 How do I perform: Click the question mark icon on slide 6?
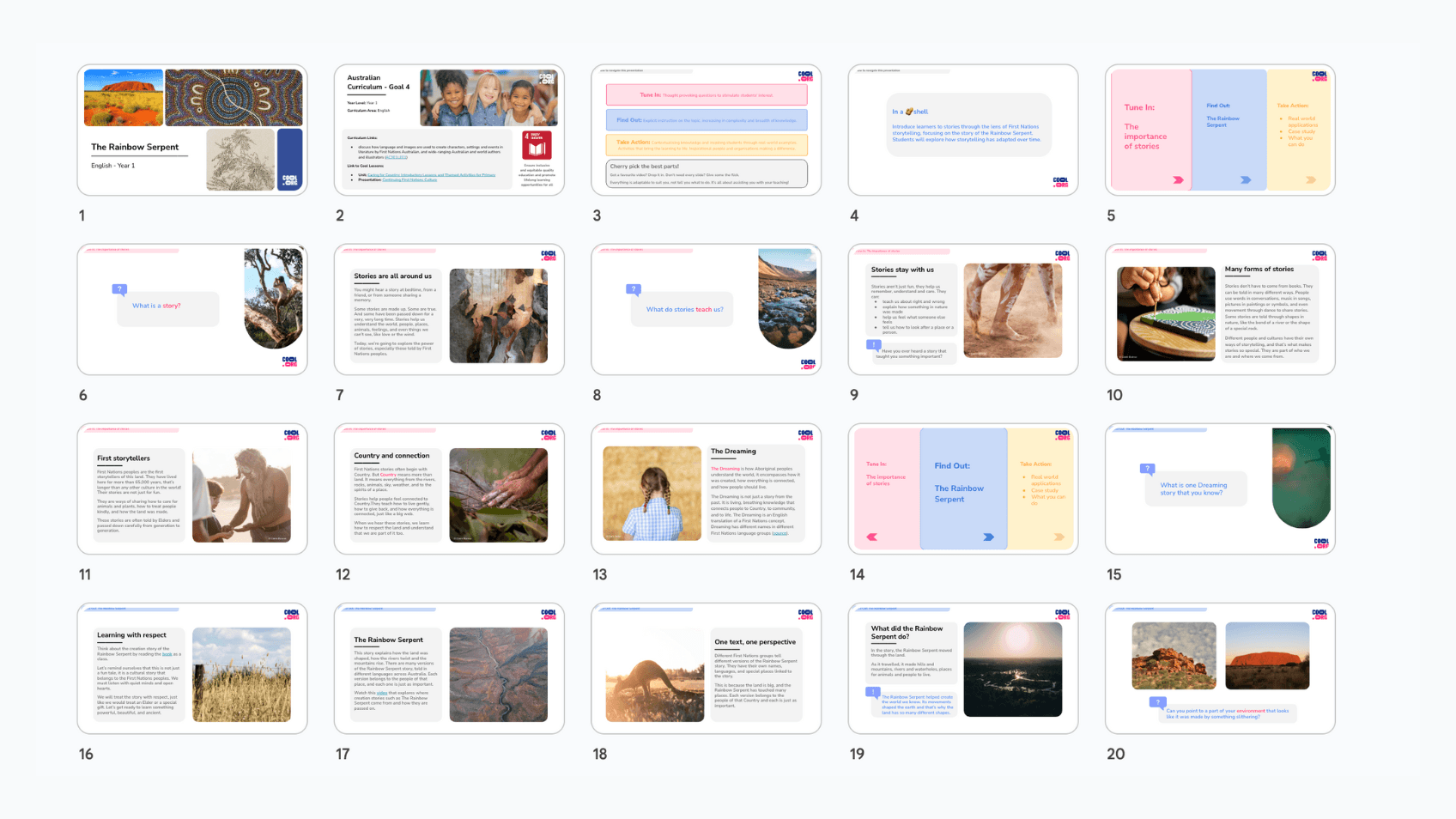click(119, 289)
